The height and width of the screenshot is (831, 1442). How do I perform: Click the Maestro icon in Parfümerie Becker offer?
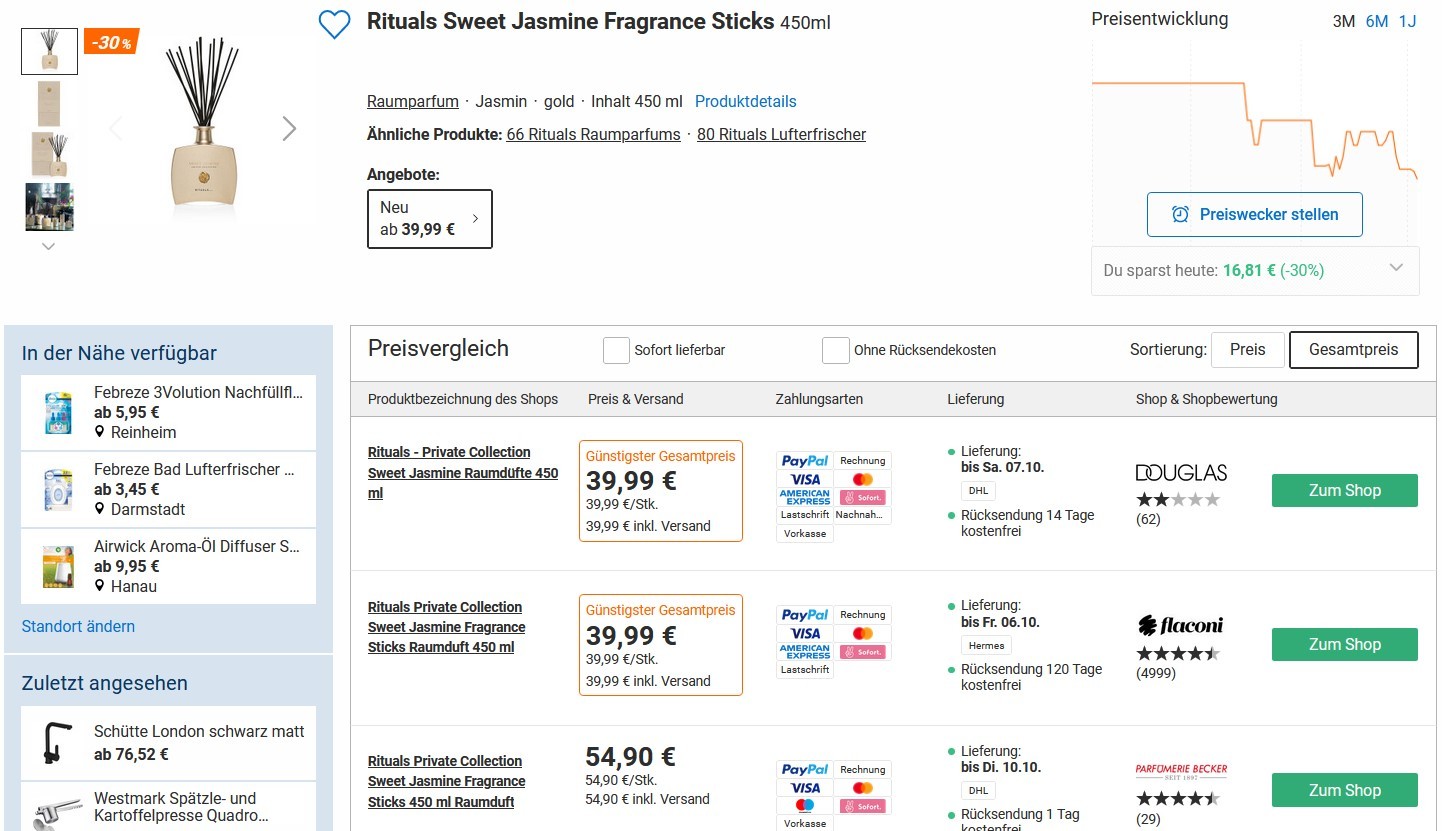point(805,805)
